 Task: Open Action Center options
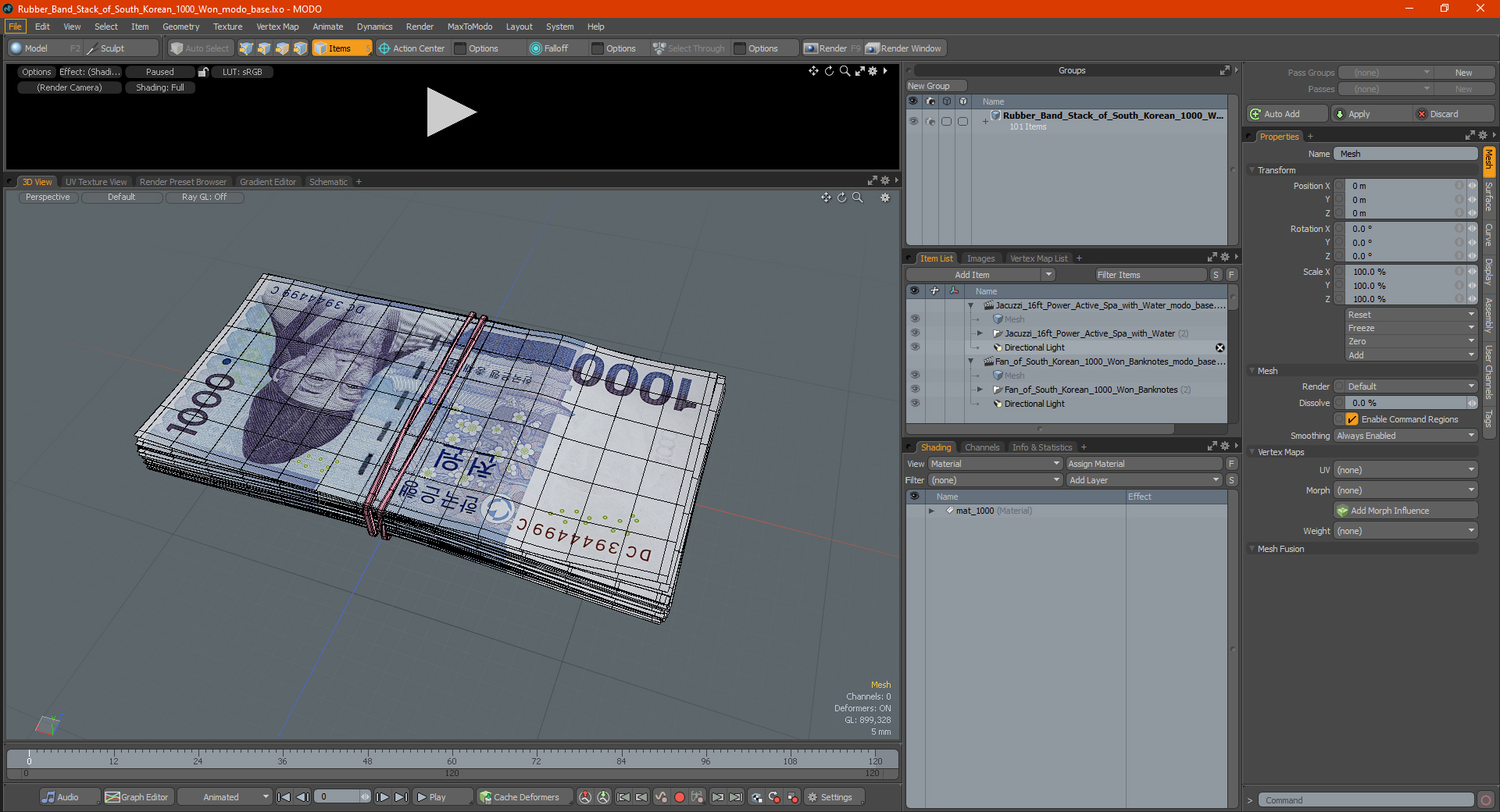(x=411, y=48)
